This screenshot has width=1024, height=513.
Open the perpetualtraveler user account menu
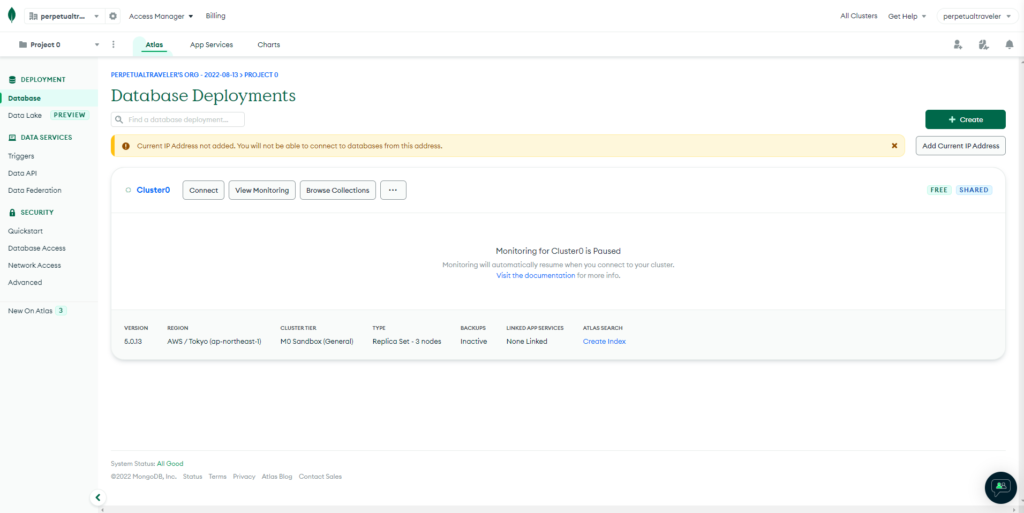click(x=977, y=16)
